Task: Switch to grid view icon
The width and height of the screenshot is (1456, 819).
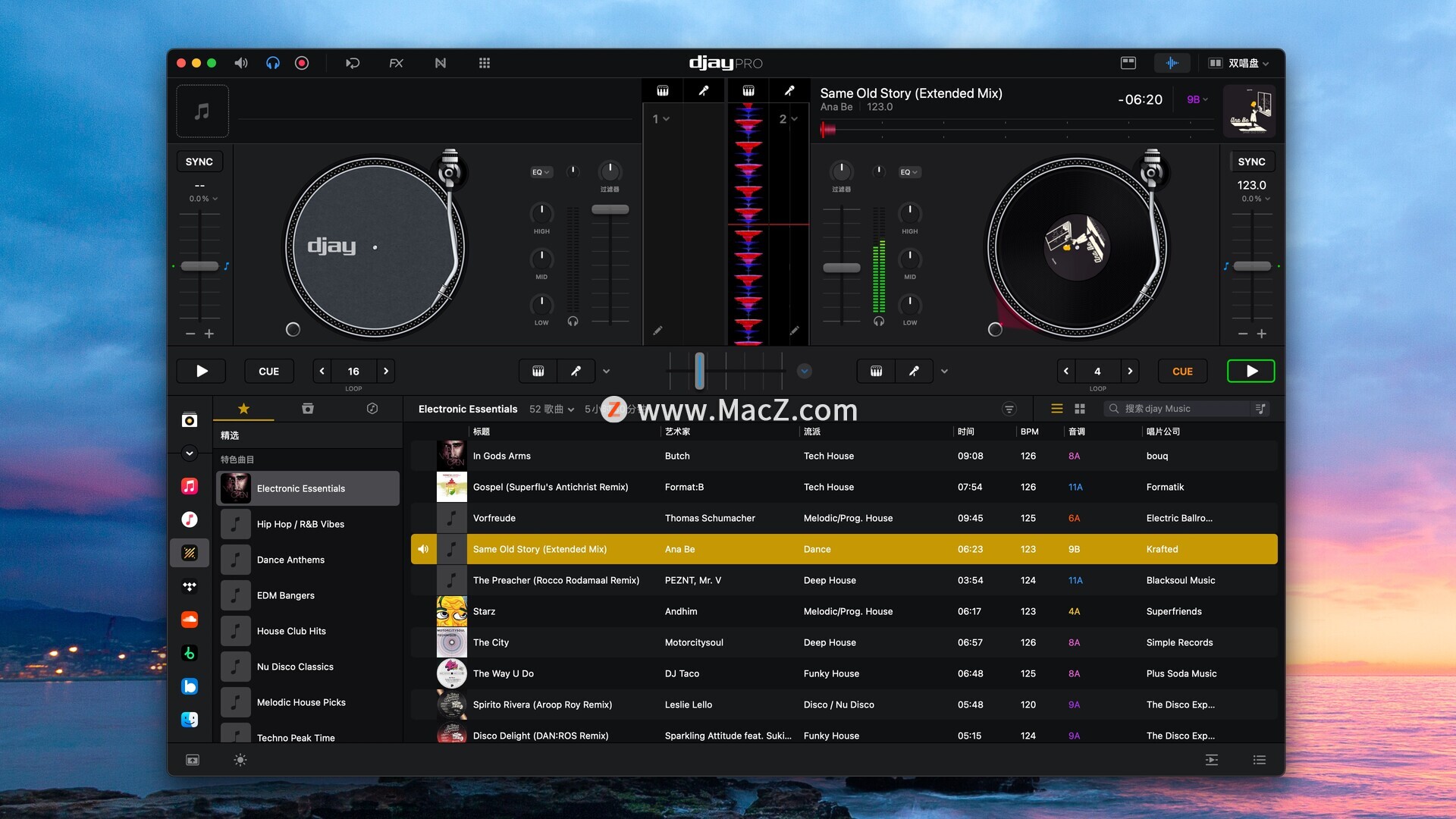Action: tap(1080, 409)
